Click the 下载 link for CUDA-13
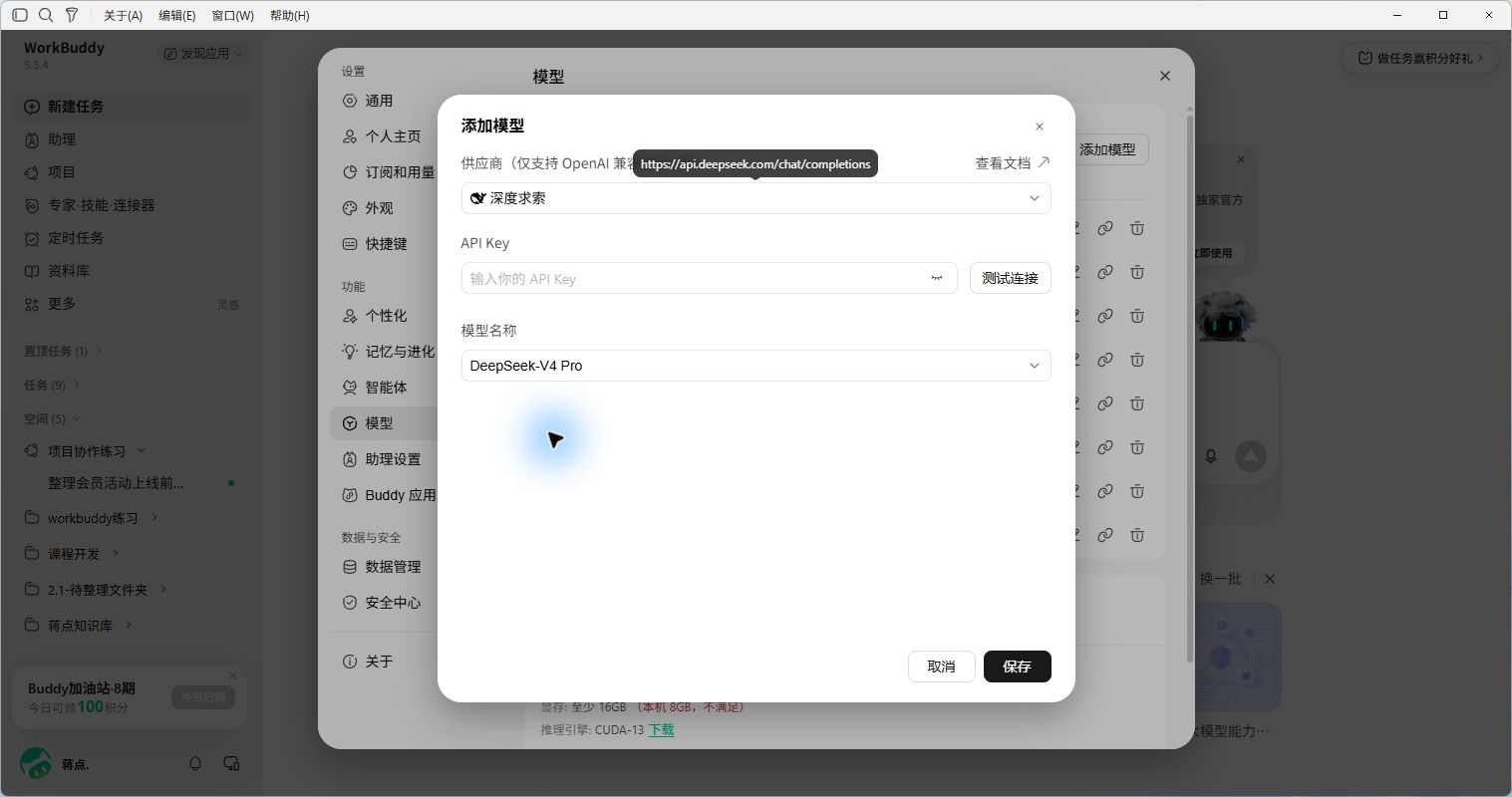Image resolution: width=1512 pixels, height=797 pixels. click(x=661, y=730)
